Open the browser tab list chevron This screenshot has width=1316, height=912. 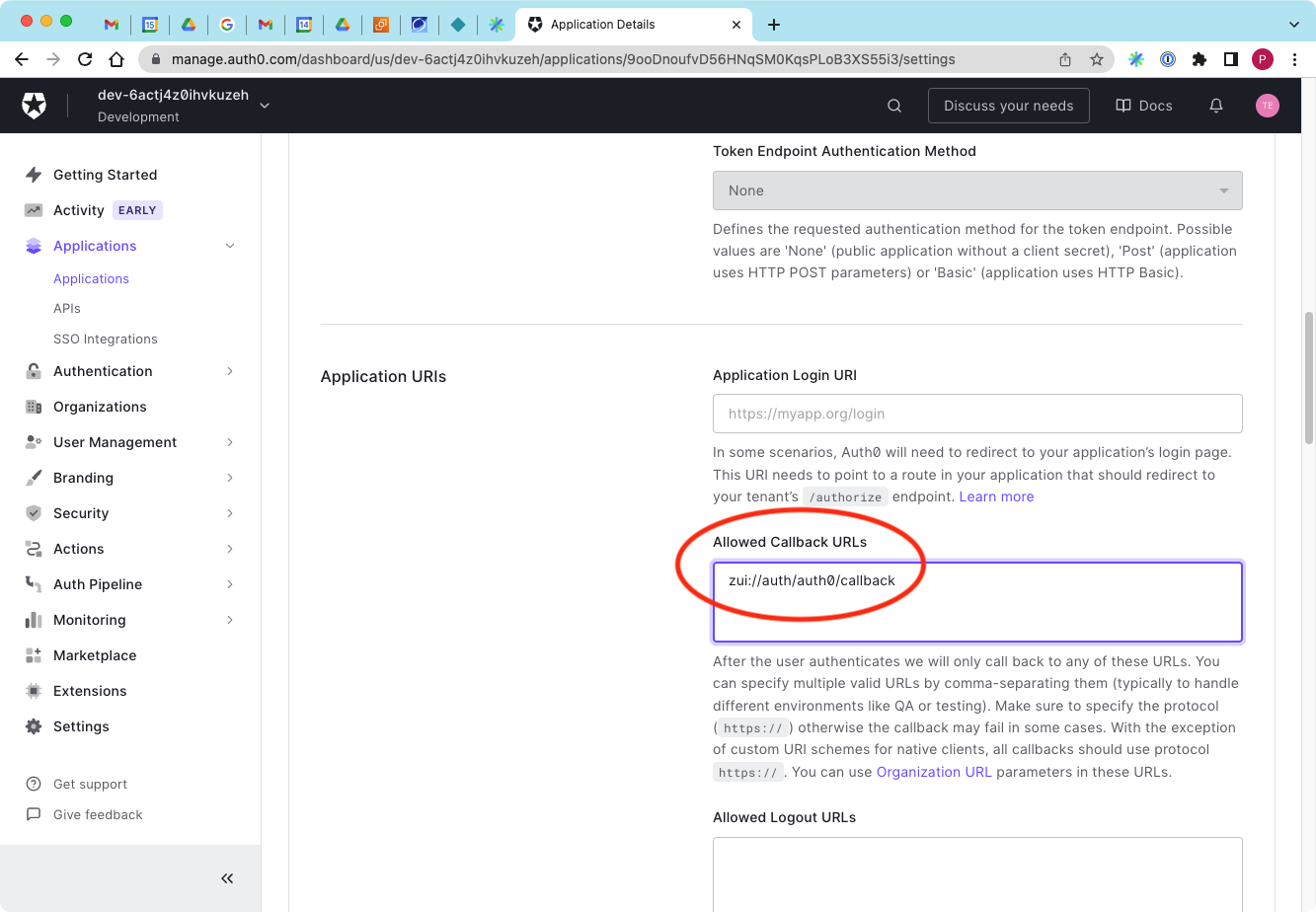(1294, 24)
